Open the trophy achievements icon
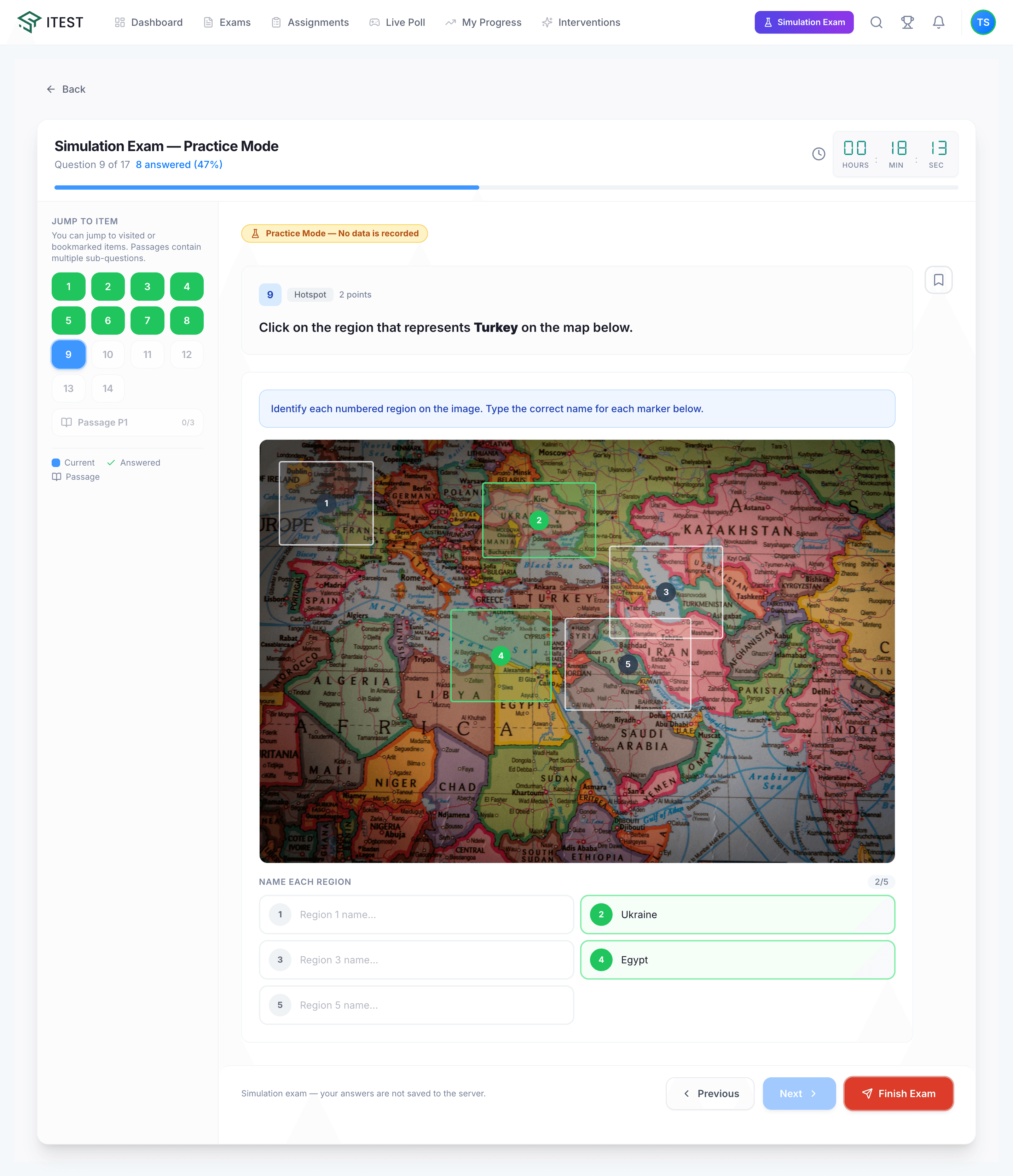 [x=908, y=22]
